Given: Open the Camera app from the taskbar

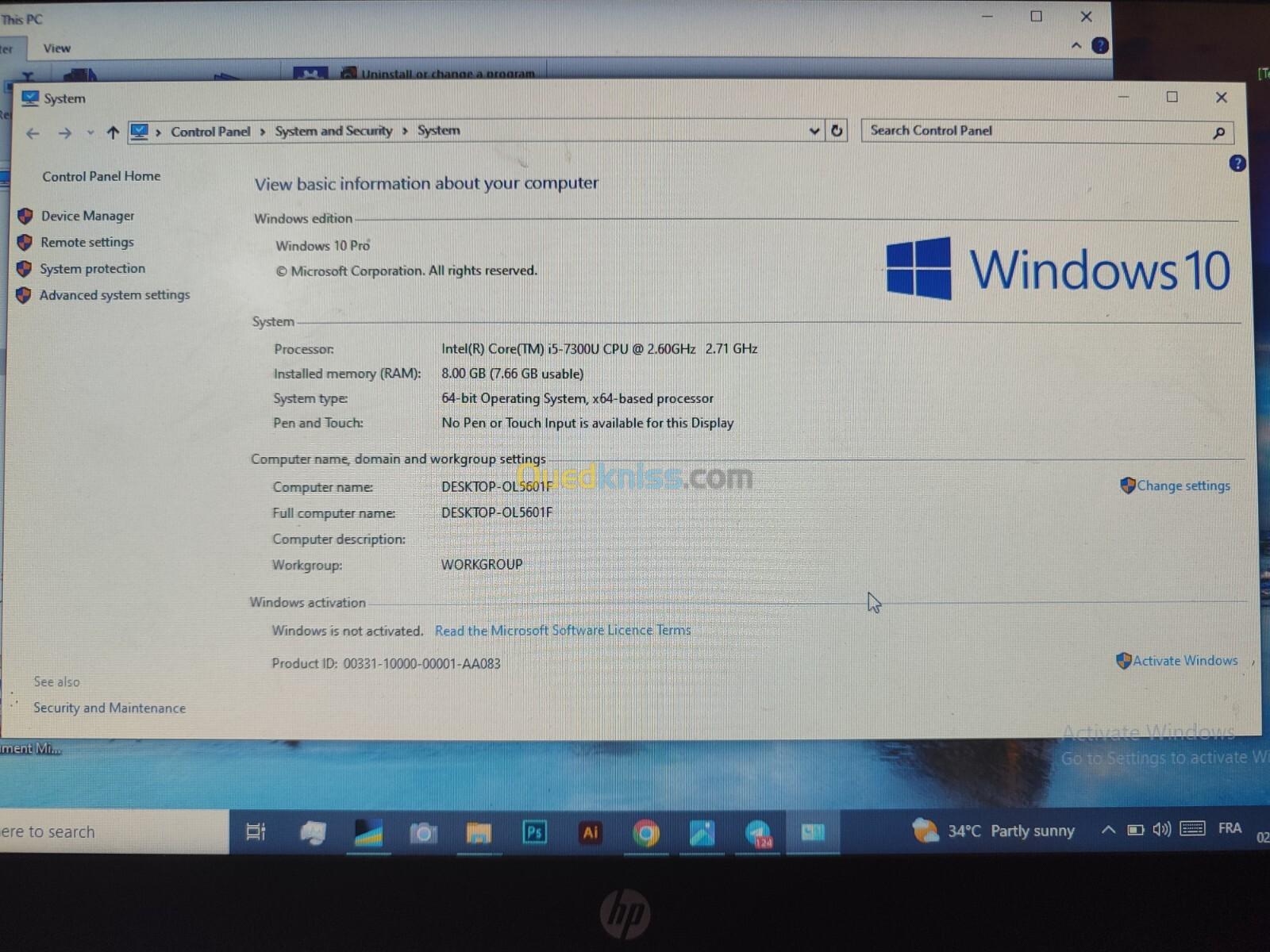Looking at the screenshot, I should tap(423, 833).
